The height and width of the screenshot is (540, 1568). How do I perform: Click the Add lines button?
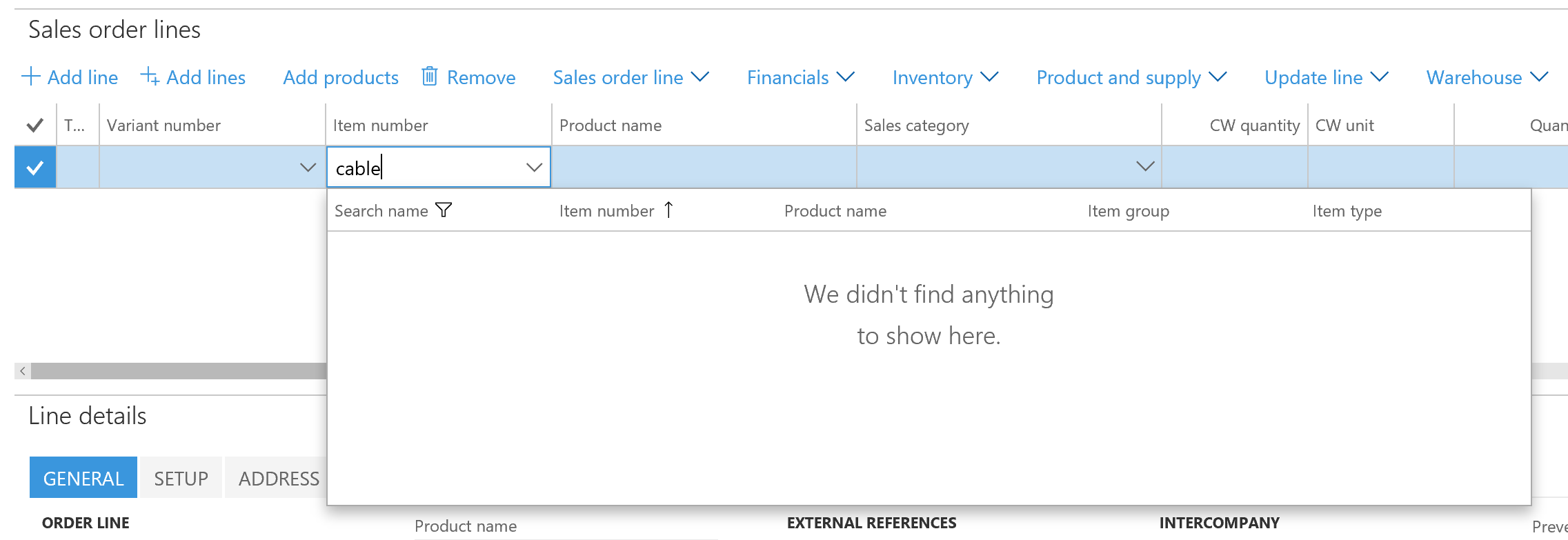[193, 77]
